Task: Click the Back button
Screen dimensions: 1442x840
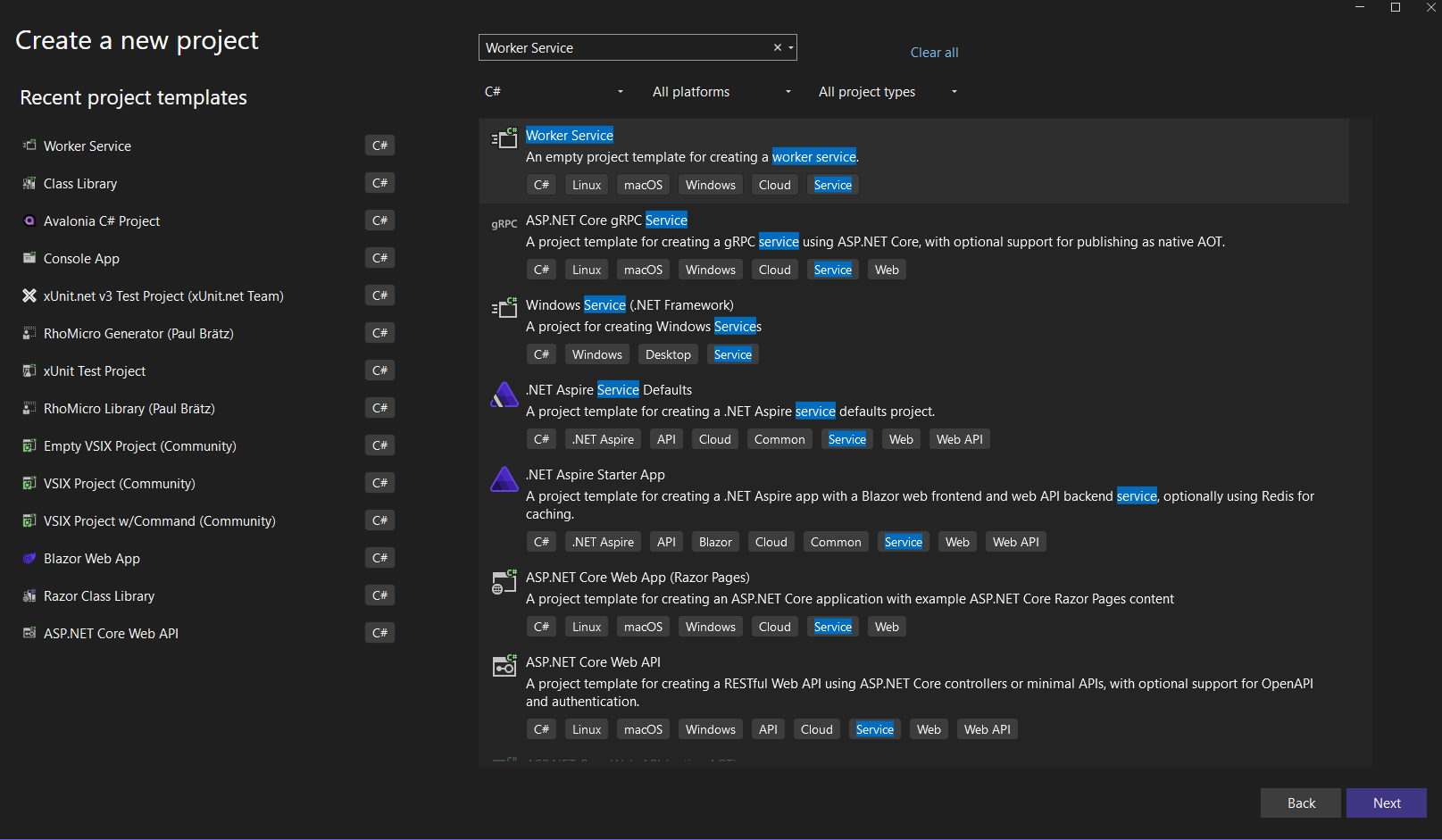Action: 1301,803
